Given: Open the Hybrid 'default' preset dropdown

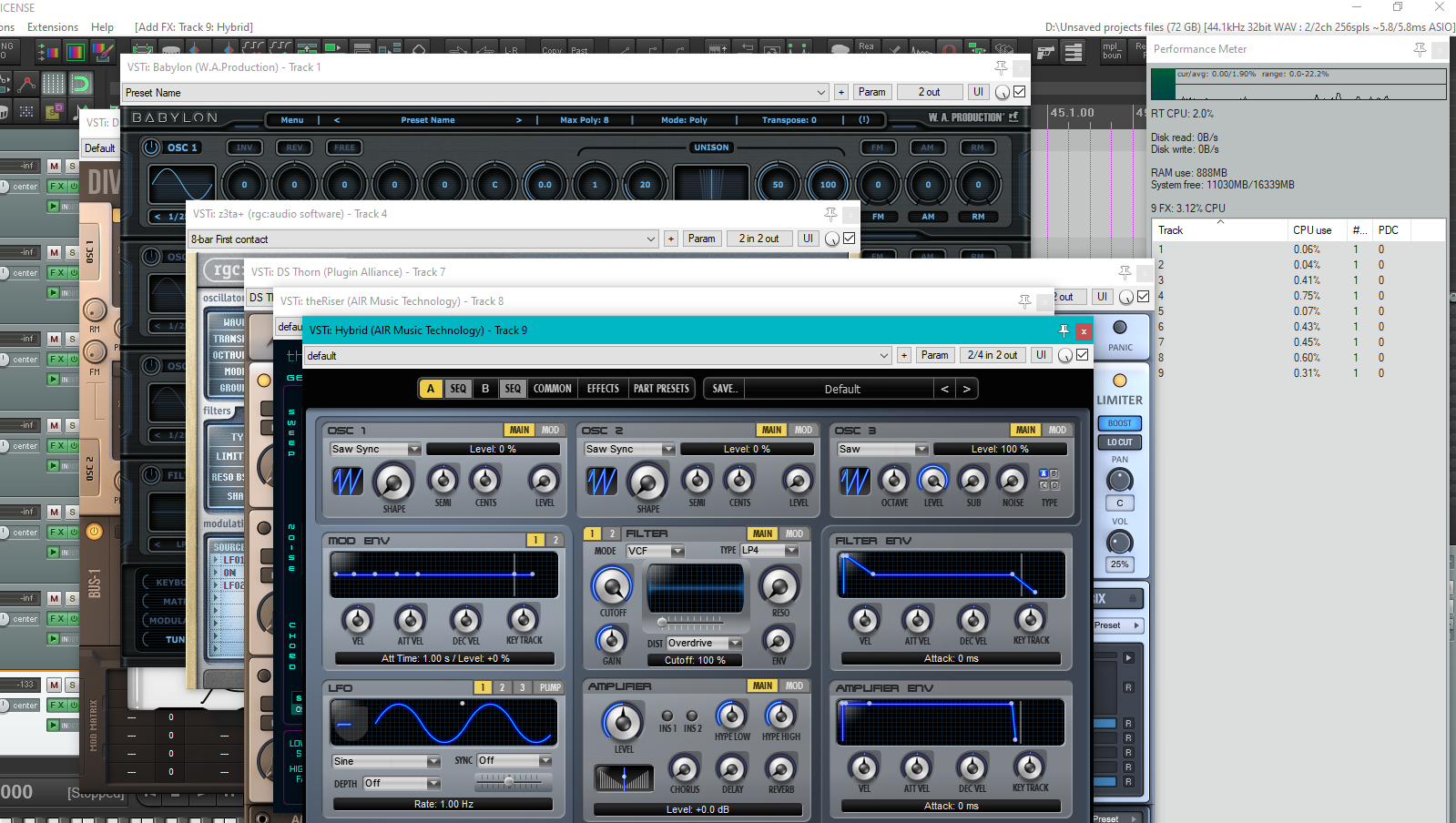Looking at the screenshot, I should (883, 356).
